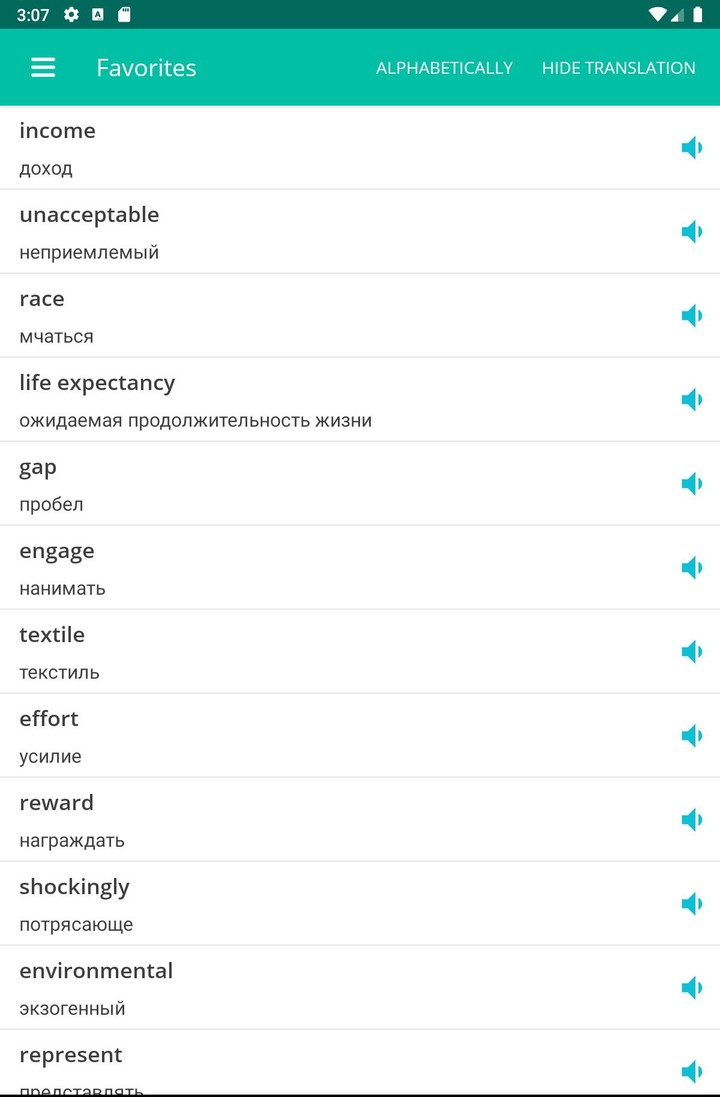
Task: Sort favorites with the ALPHABETICALLY button
Action: pos(444,68)
